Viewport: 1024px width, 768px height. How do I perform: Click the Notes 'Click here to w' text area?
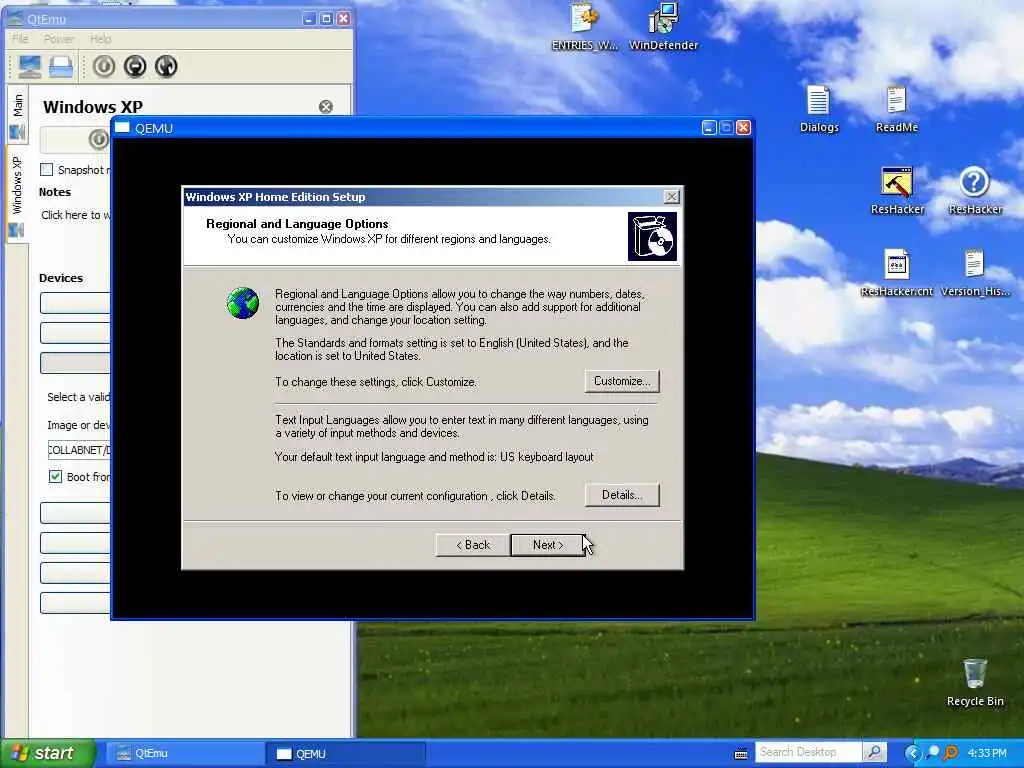click(76, 215)
